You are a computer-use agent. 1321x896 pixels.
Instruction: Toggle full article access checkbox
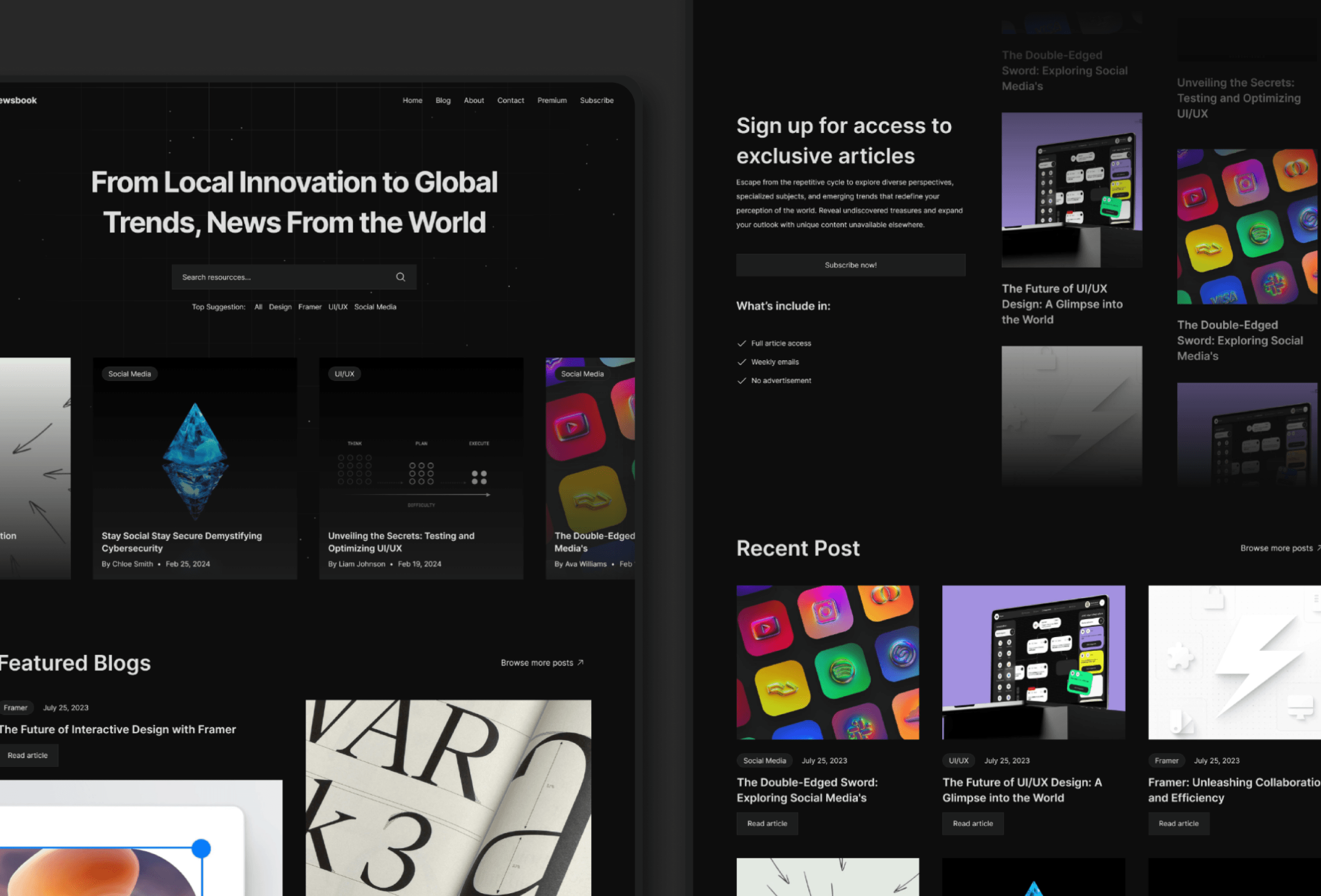coord(740,343)
